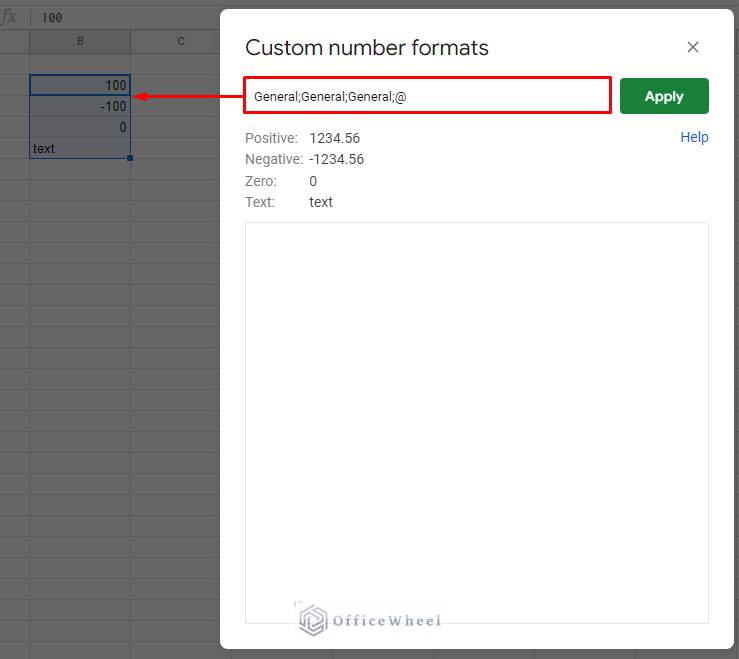Click the OfficeWheel logo watermark

click(x=370, y=620)
